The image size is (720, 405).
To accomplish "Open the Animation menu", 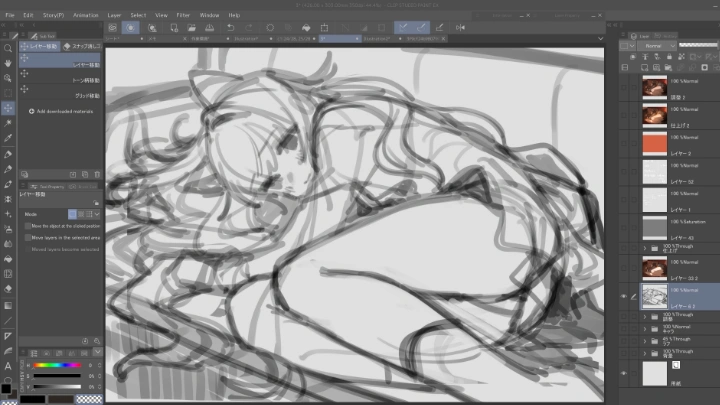I will point(86,16).
